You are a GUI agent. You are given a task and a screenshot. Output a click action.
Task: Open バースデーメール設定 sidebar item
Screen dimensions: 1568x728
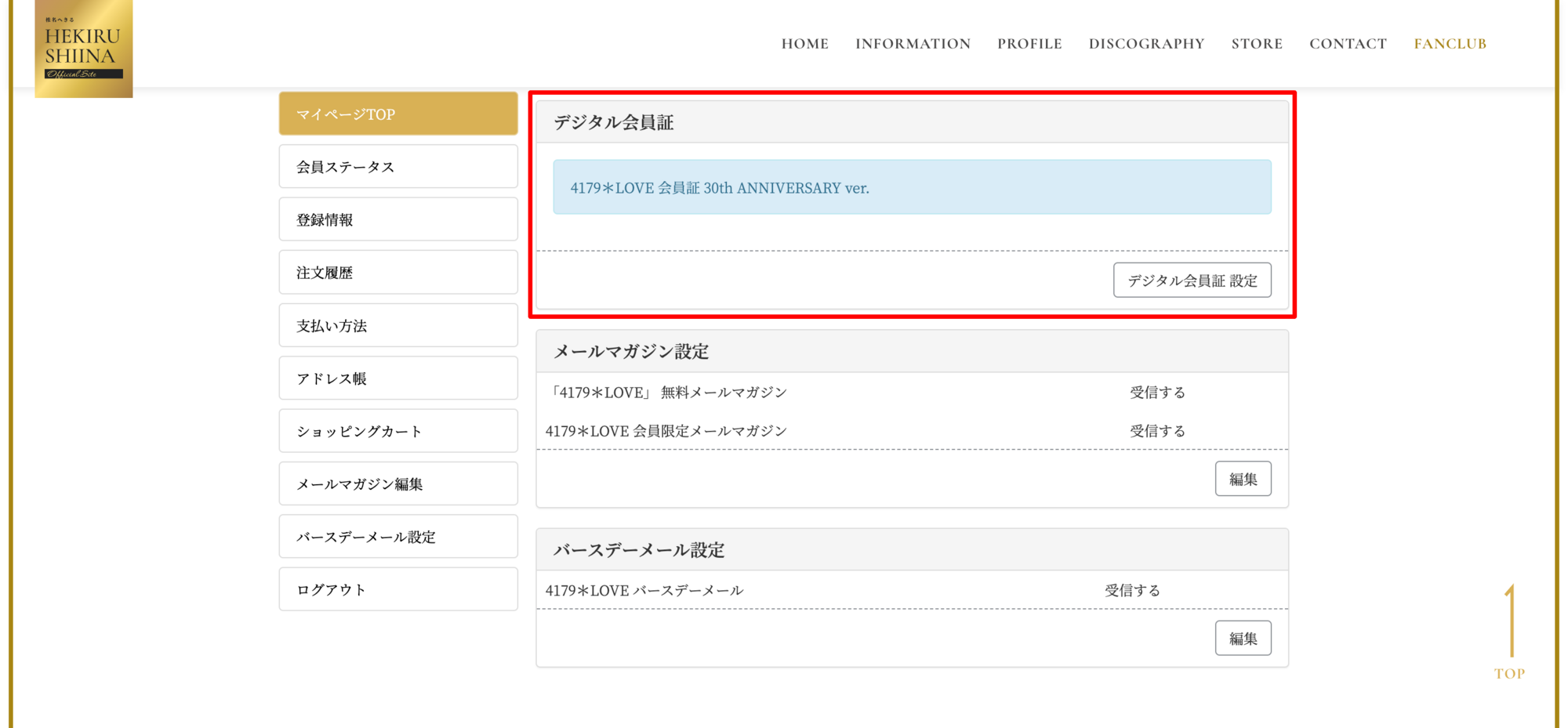(398, 537)
